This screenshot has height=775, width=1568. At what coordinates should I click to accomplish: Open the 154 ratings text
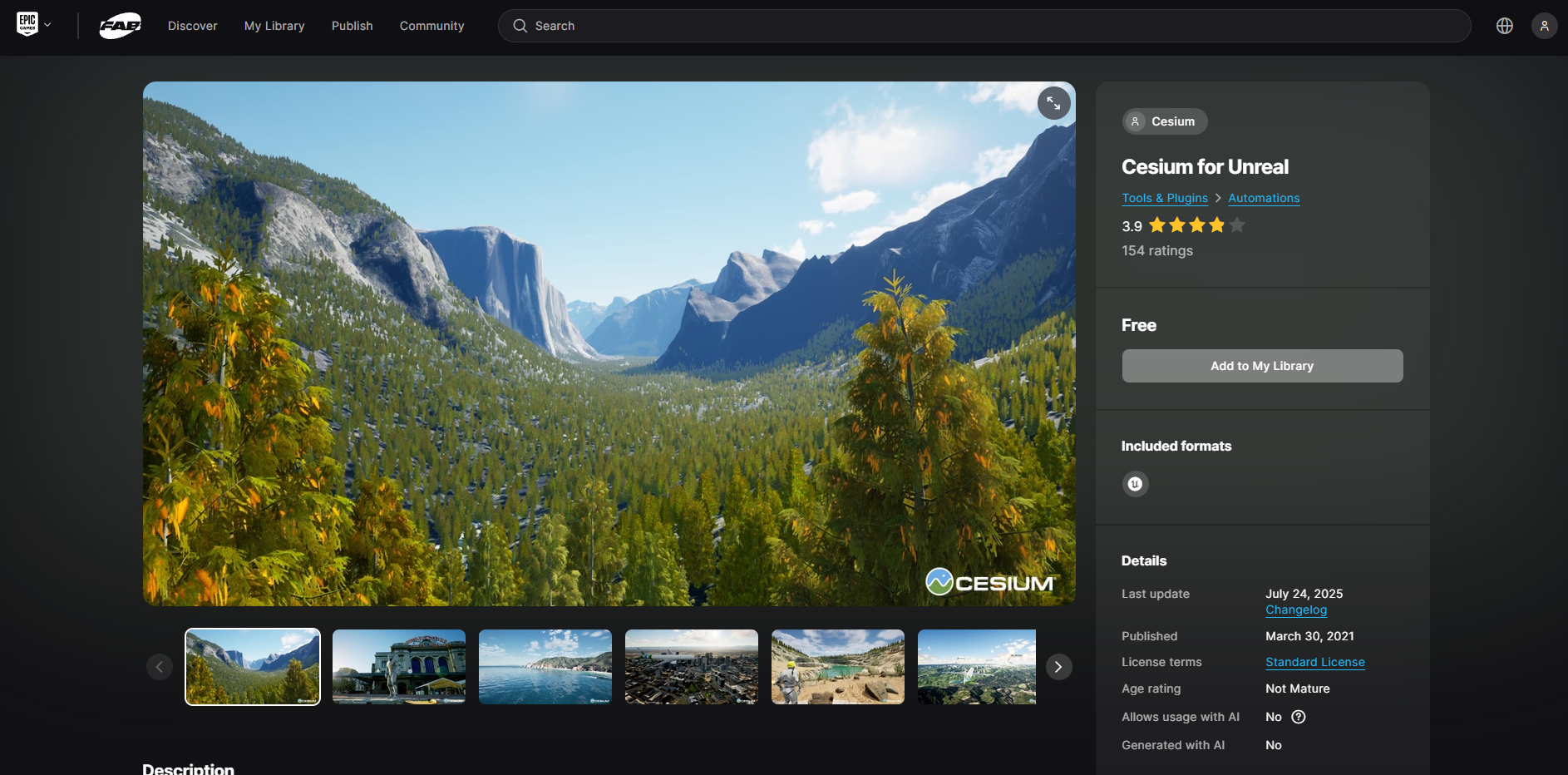tap(1157, 250)
